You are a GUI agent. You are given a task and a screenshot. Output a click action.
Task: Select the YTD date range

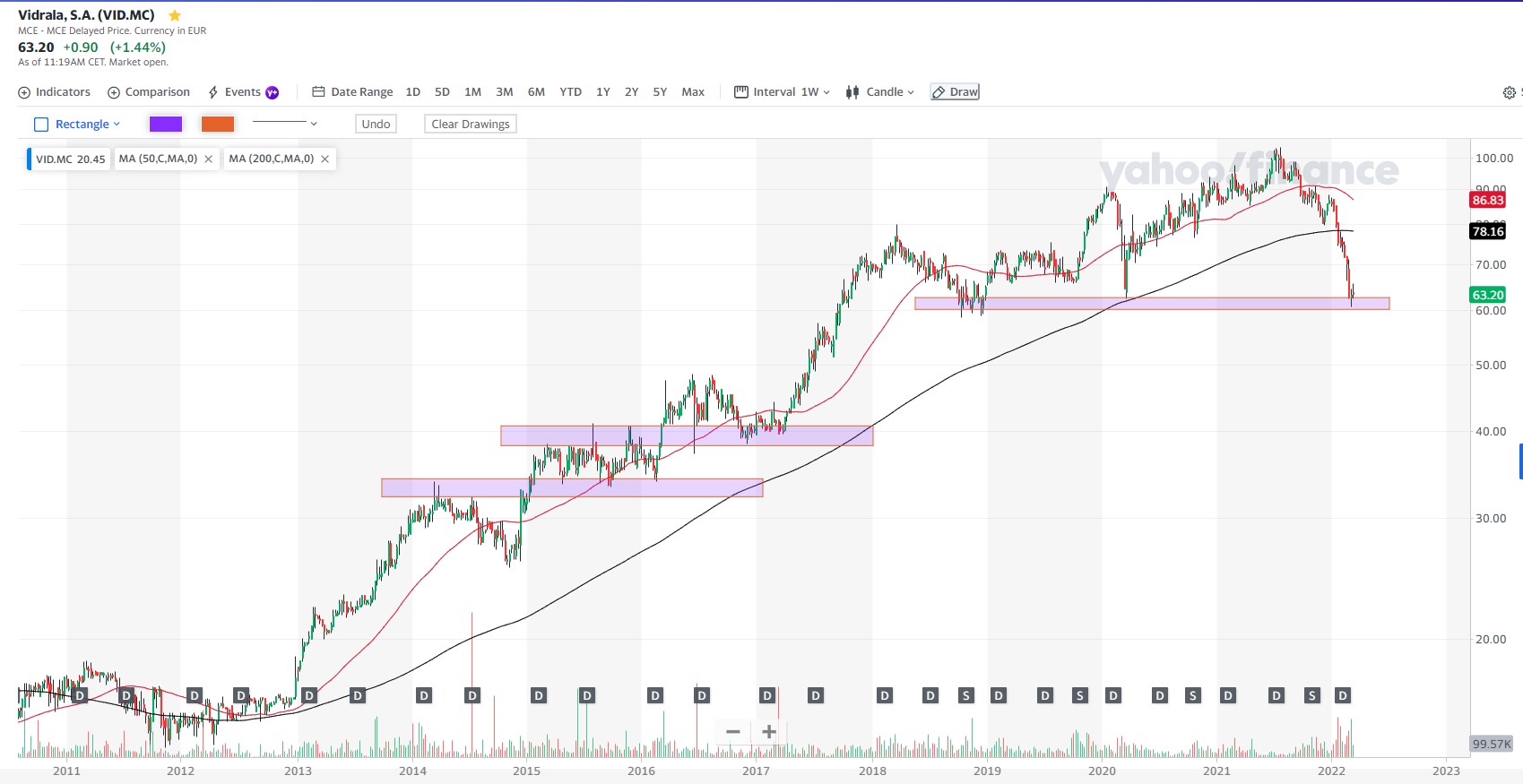[x=570, y=92]
